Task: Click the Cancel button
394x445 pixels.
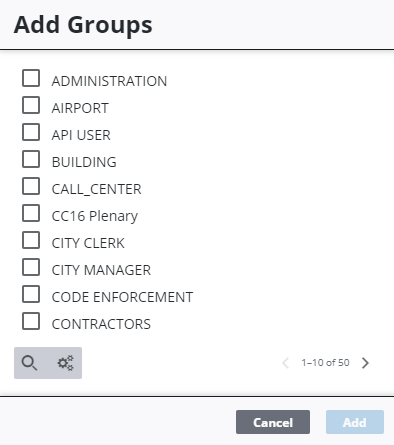Action: point(273,422)
